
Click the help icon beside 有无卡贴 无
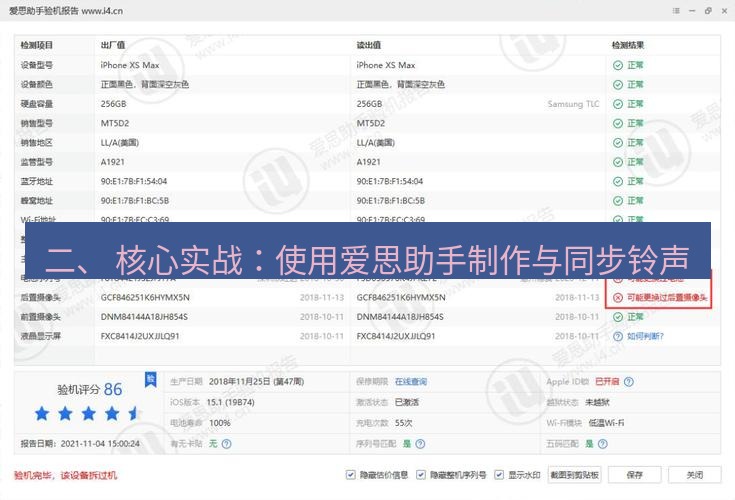pyautogui.click(x=226, y=443)
